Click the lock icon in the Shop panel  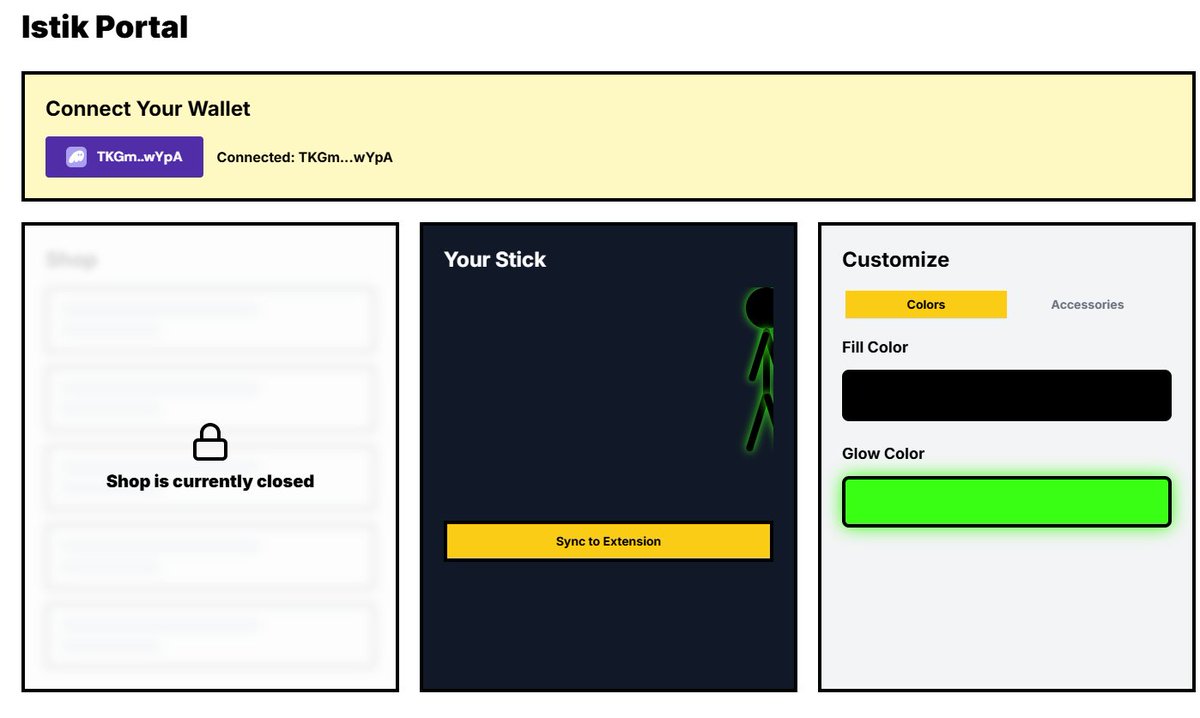(210, 441)
